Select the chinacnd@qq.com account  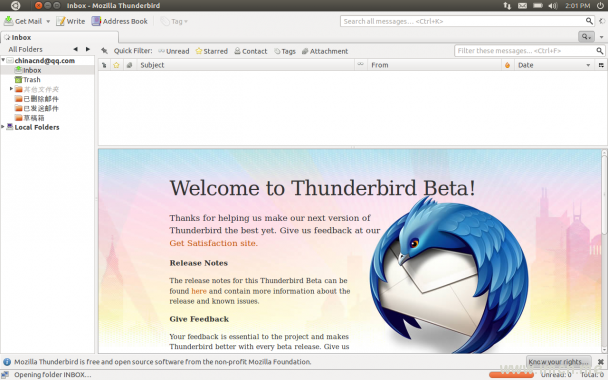coord(45,60)
